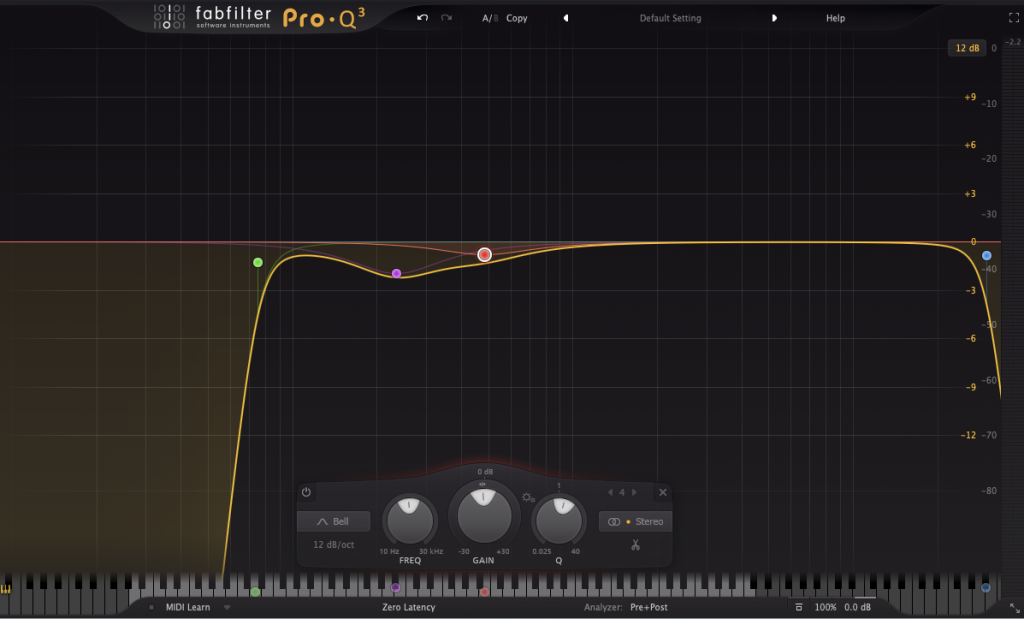The height and width of the screenshot is (619, 1024).
Task: Select the blue high cut band dot
Action: click(x=987, y=255)
